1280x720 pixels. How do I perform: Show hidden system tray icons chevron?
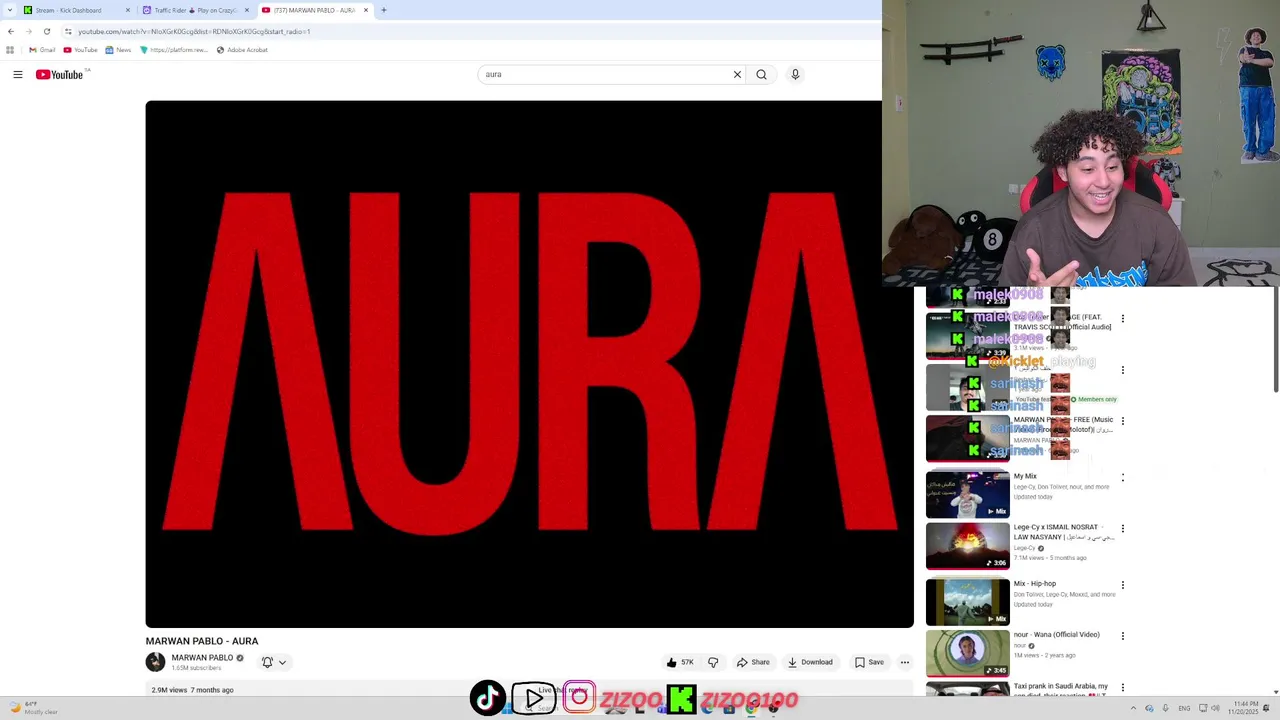point(1133,708)
